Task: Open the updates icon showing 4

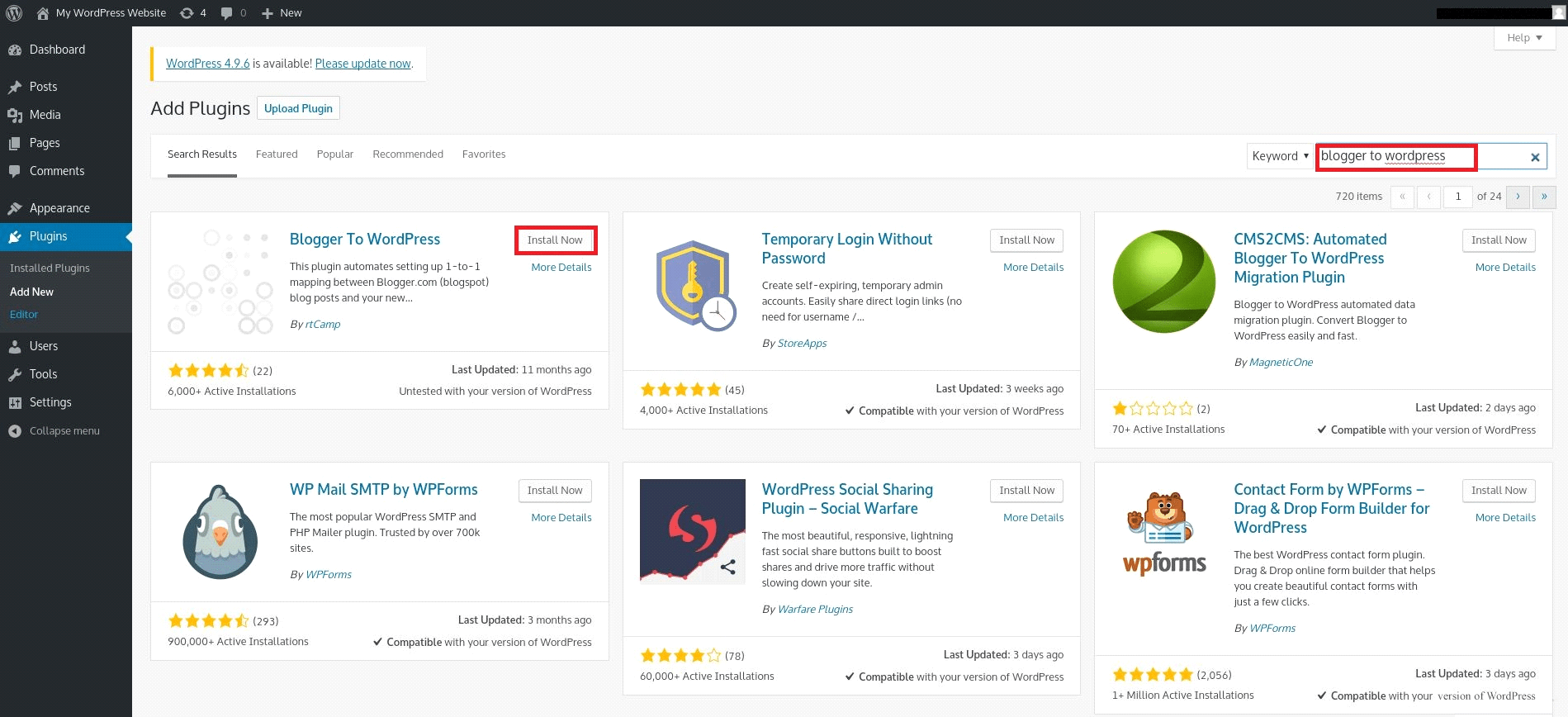Action: point(192,13)
